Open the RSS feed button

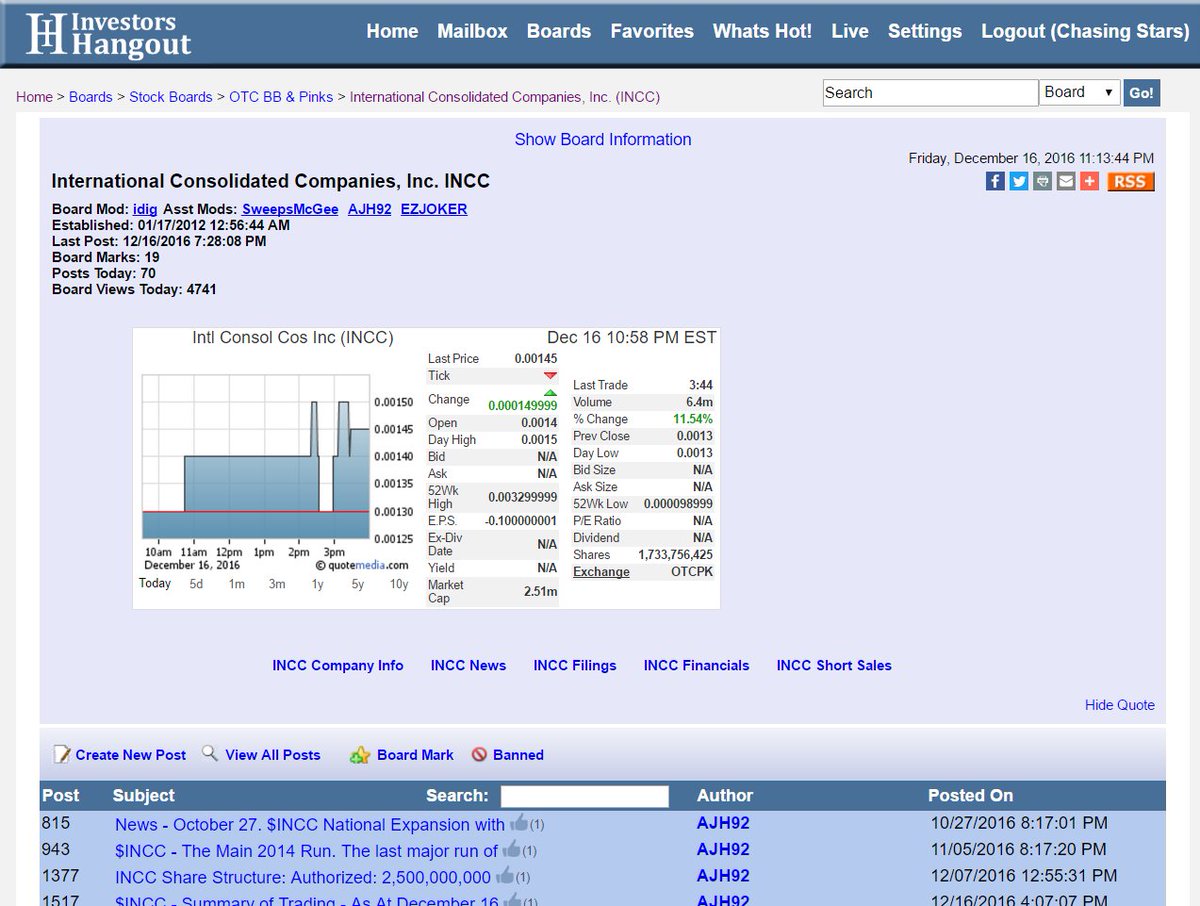1130,181
